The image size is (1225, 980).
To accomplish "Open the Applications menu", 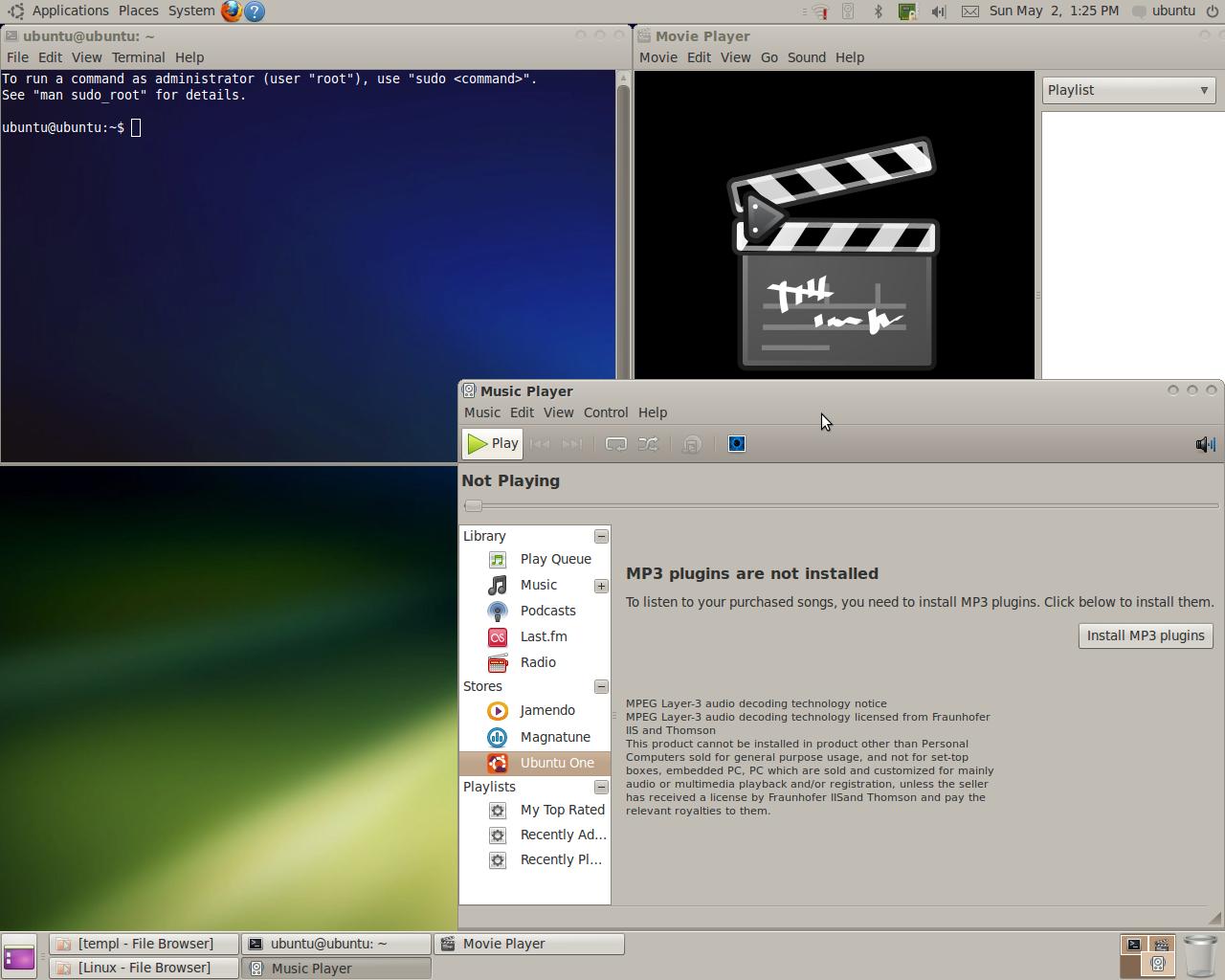I will 59,11.
